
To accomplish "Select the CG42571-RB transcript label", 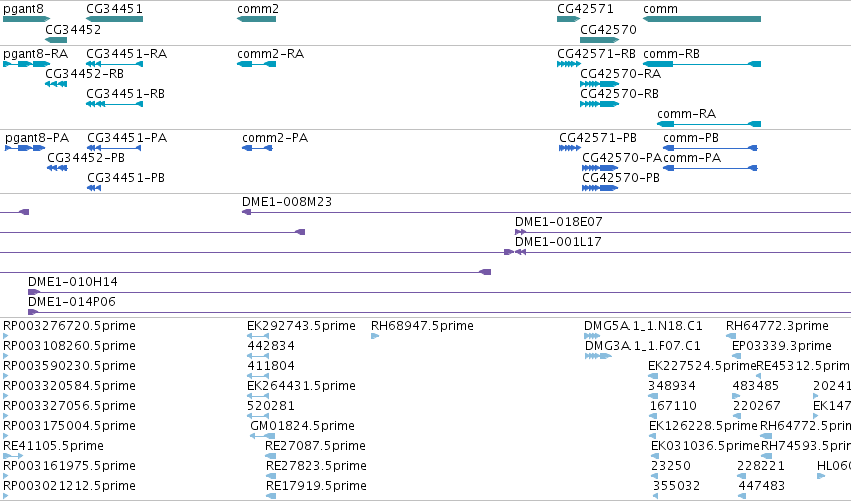I will [596, 53].
